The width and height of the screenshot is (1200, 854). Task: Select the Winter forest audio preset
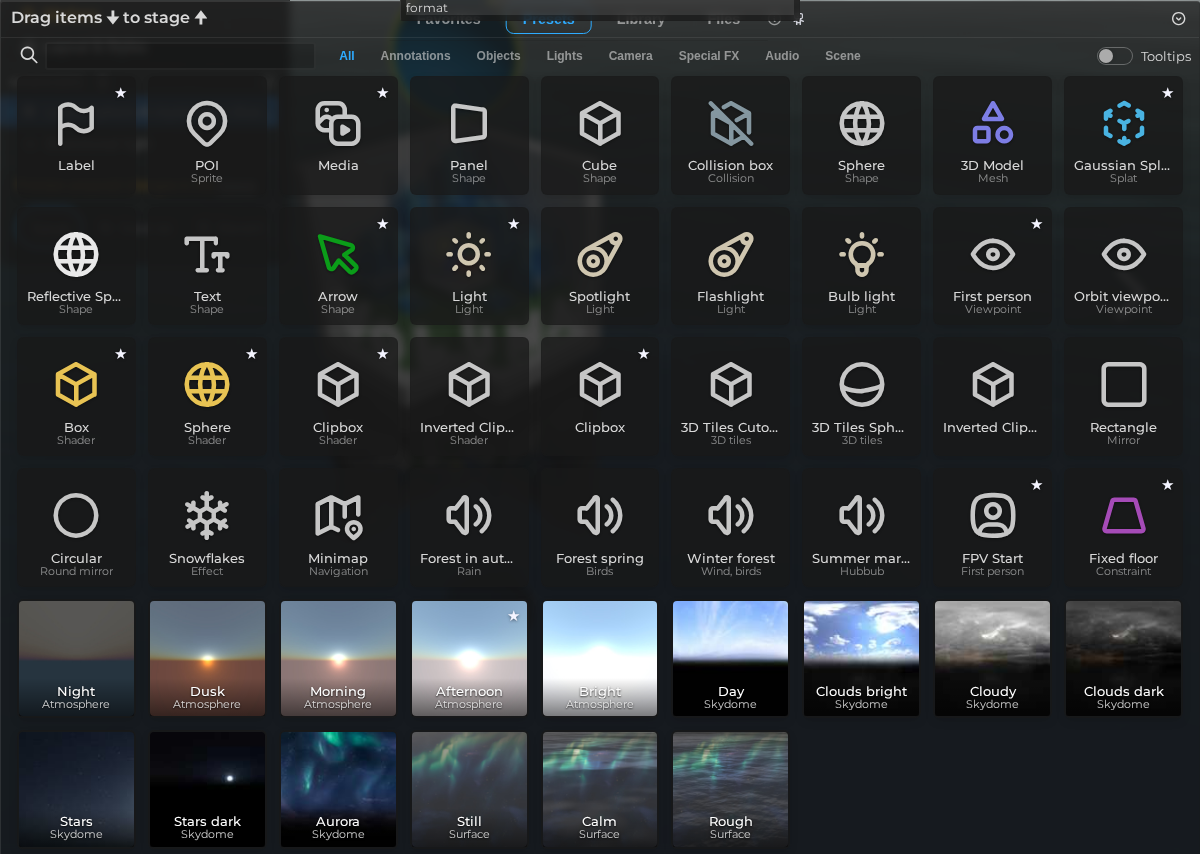point(731,528)
